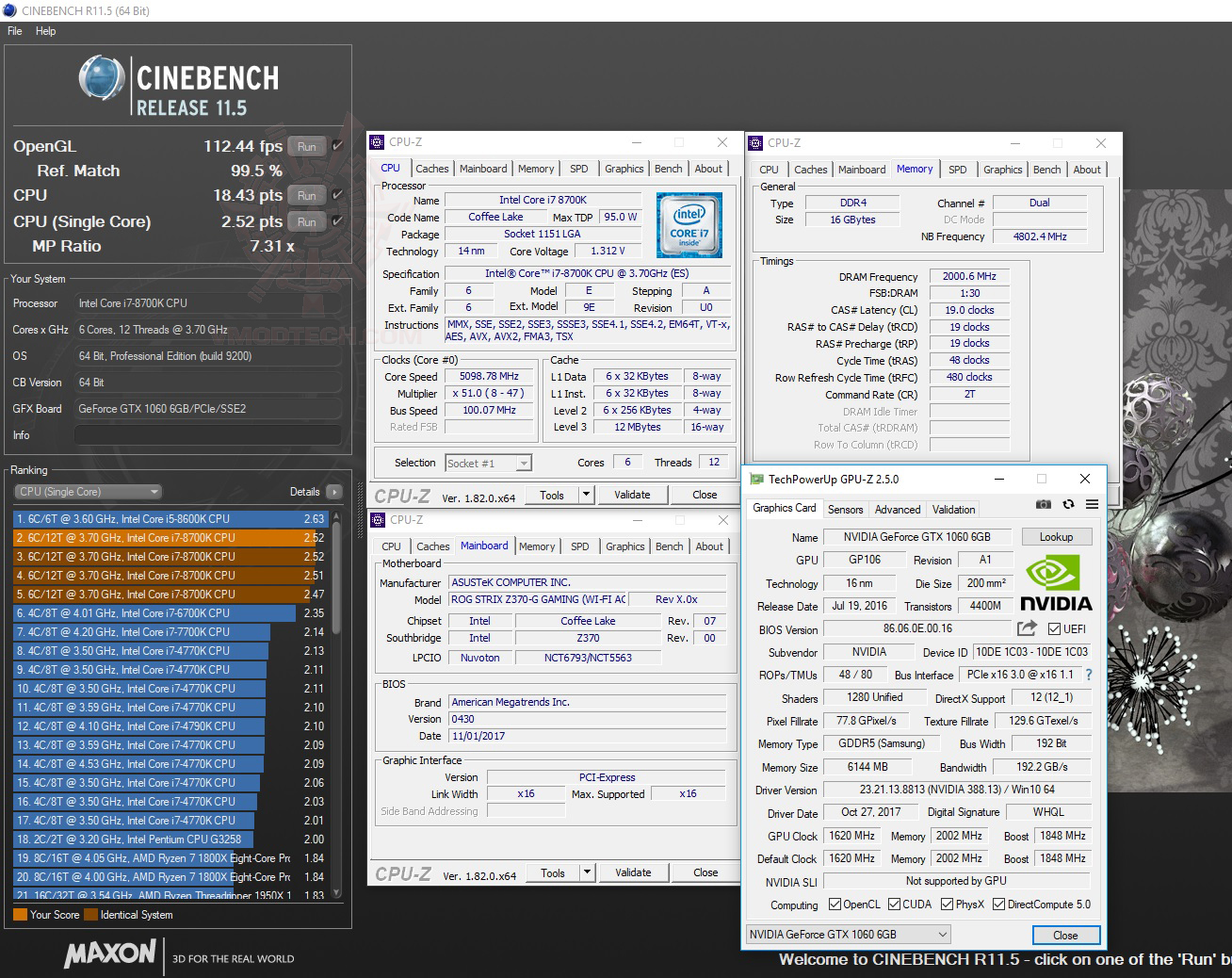
Task: Switch to the Sensors tab in GPU-Z
Action: (x=845, y=509)
